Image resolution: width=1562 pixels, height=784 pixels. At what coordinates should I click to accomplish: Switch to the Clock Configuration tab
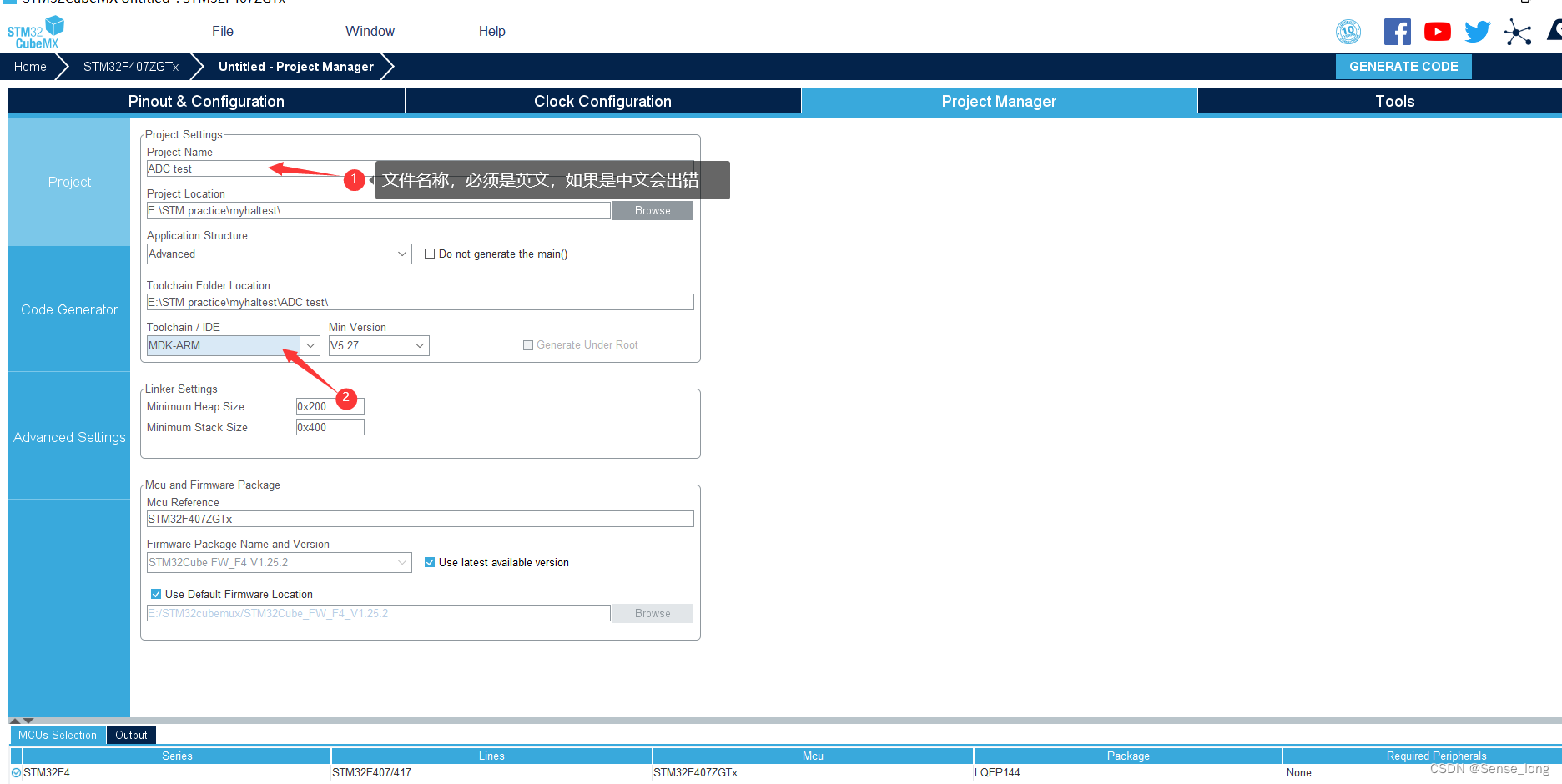click(x=602, y=101)
